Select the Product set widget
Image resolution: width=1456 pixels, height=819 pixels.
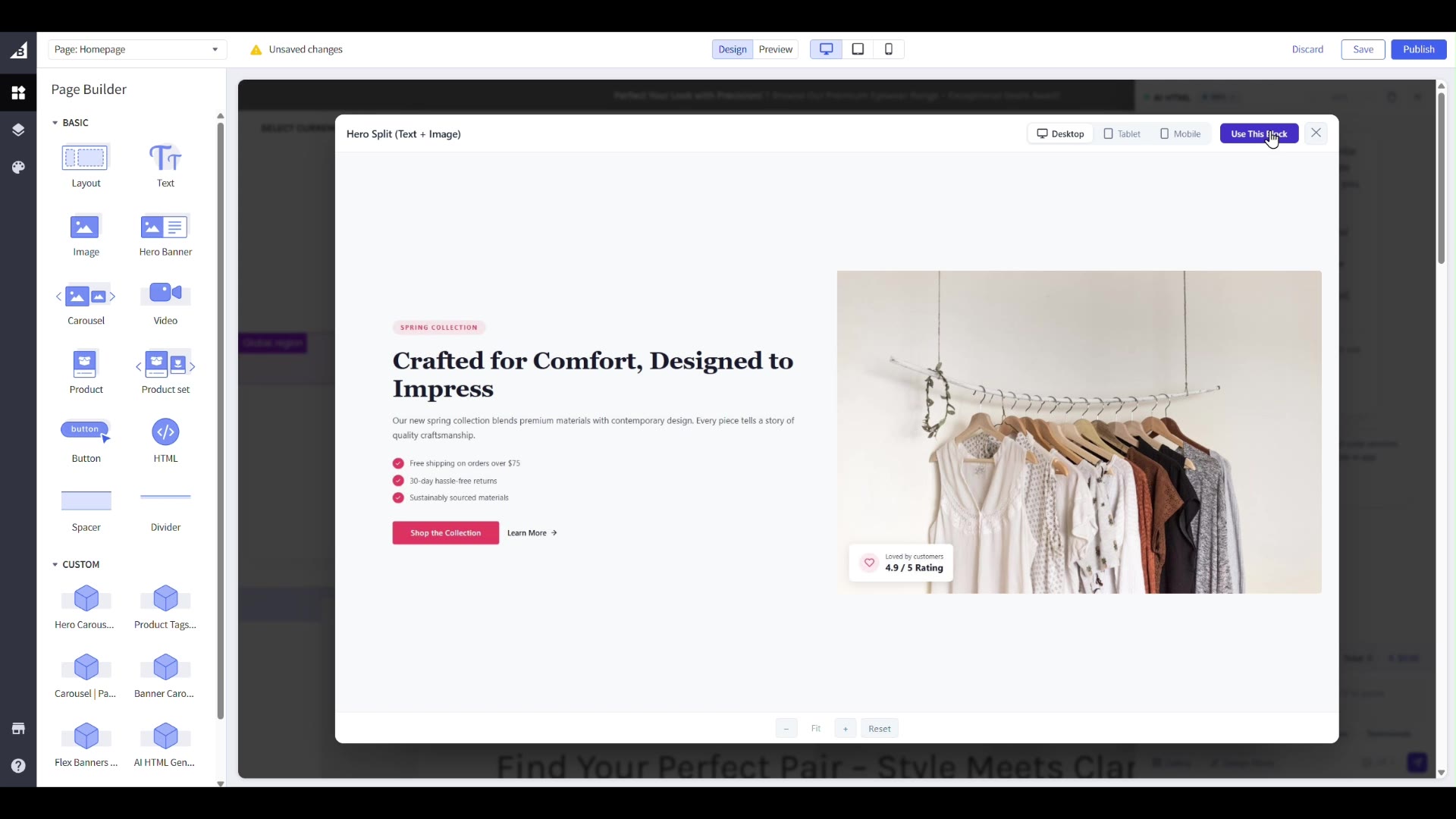click(165, 372)
